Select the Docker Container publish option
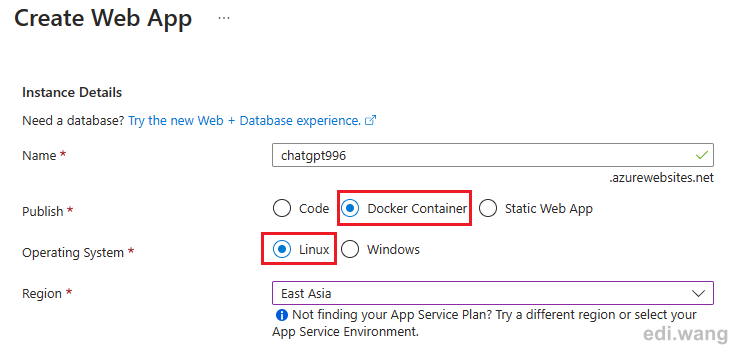 [x=404, y=208]
